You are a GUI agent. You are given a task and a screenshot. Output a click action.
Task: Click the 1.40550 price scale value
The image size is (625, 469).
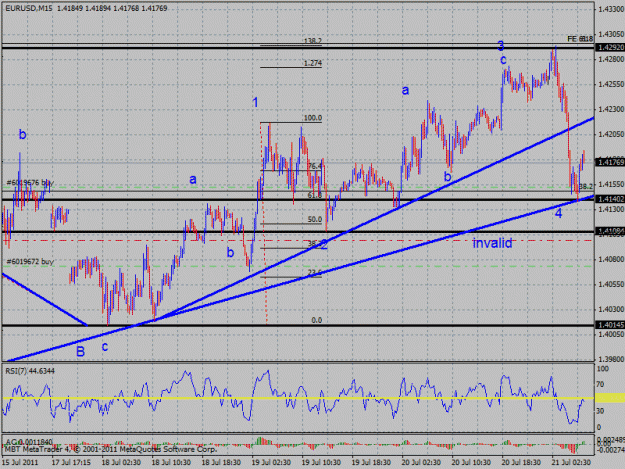pyautogui.click(x=611, y=284)
